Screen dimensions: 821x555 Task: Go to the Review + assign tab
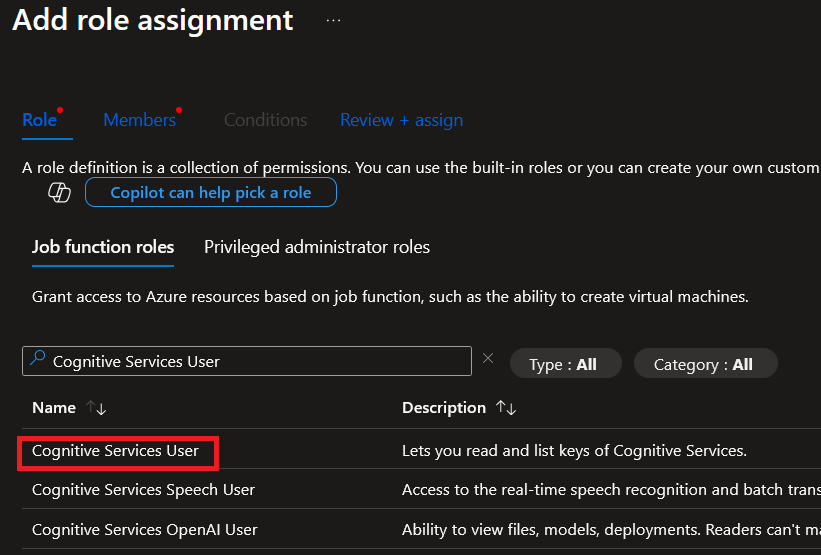402,120
